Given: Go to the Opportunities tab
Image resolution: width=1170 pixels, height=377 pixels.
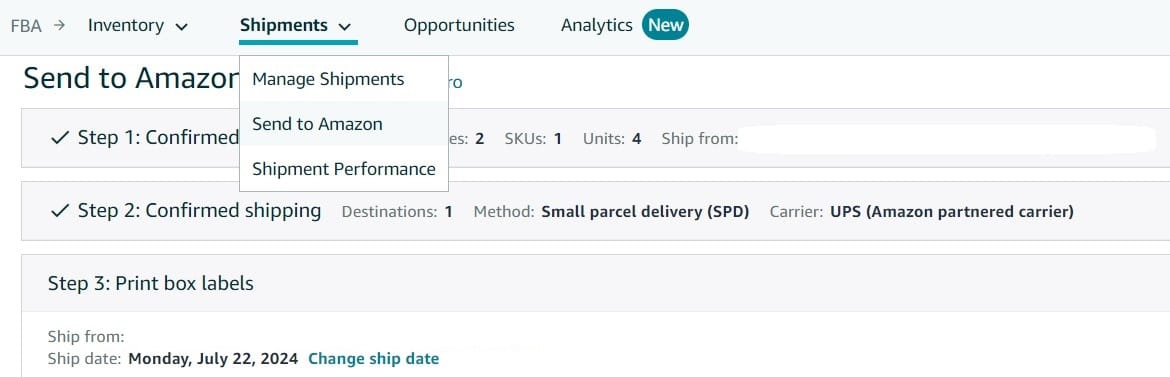Looking at the screenshot, I should 459,25.
